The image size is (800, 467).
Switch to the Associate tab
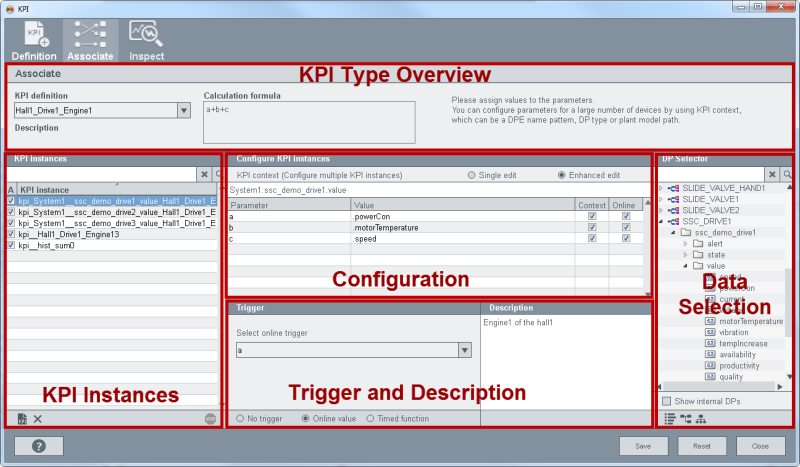[x=90, y=41]
